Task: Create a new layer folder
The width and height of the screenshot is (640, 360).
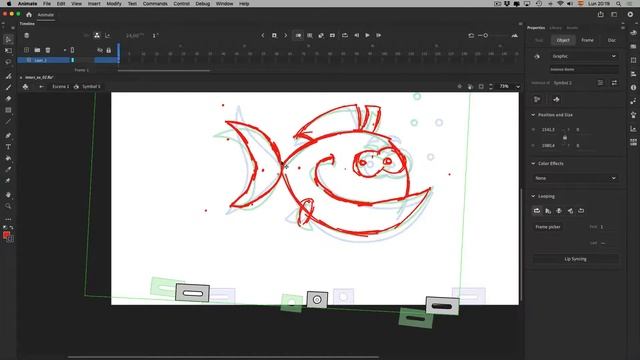Action: [37, 50]
